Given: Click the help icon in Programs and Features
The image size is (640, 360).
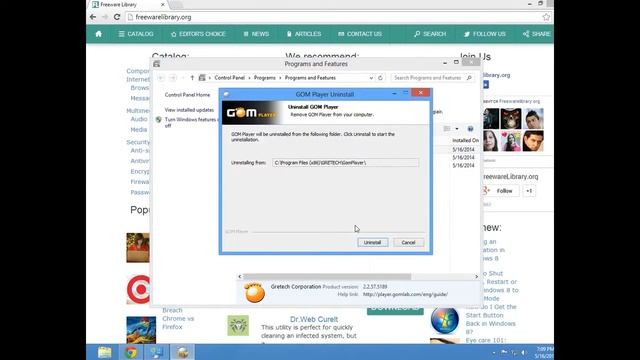Looking at the screenshot, I should [470, 129].
